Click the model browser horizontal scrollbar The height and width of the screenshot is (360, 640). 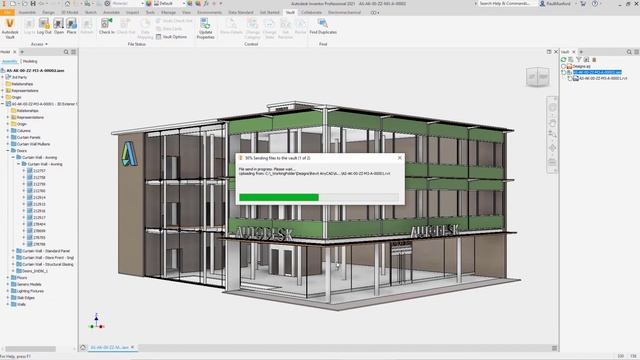[30, 349]
